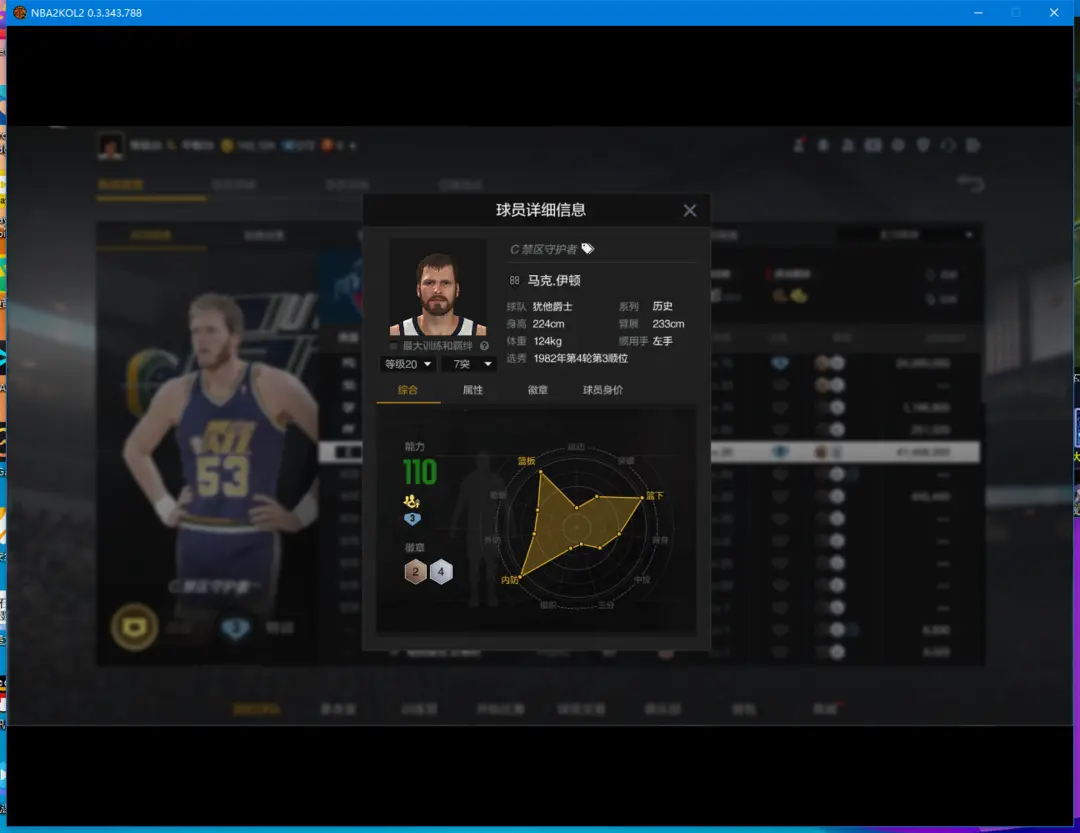Click the series value 历史
This screenshot has width=1080, height=833.
coord(663,306)
